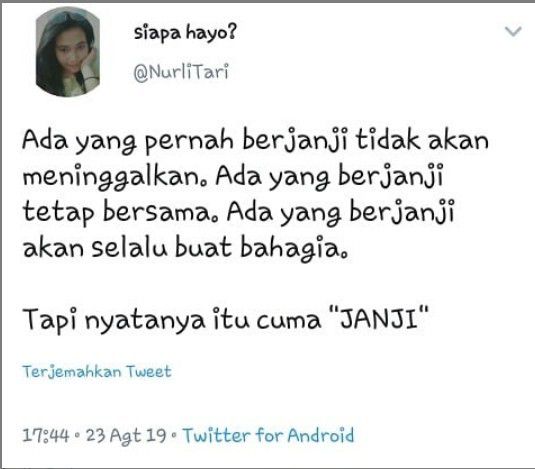The image size is (535, 469).
Task: Click the display name "siapa hayo?"
Action: pos(185,34)
